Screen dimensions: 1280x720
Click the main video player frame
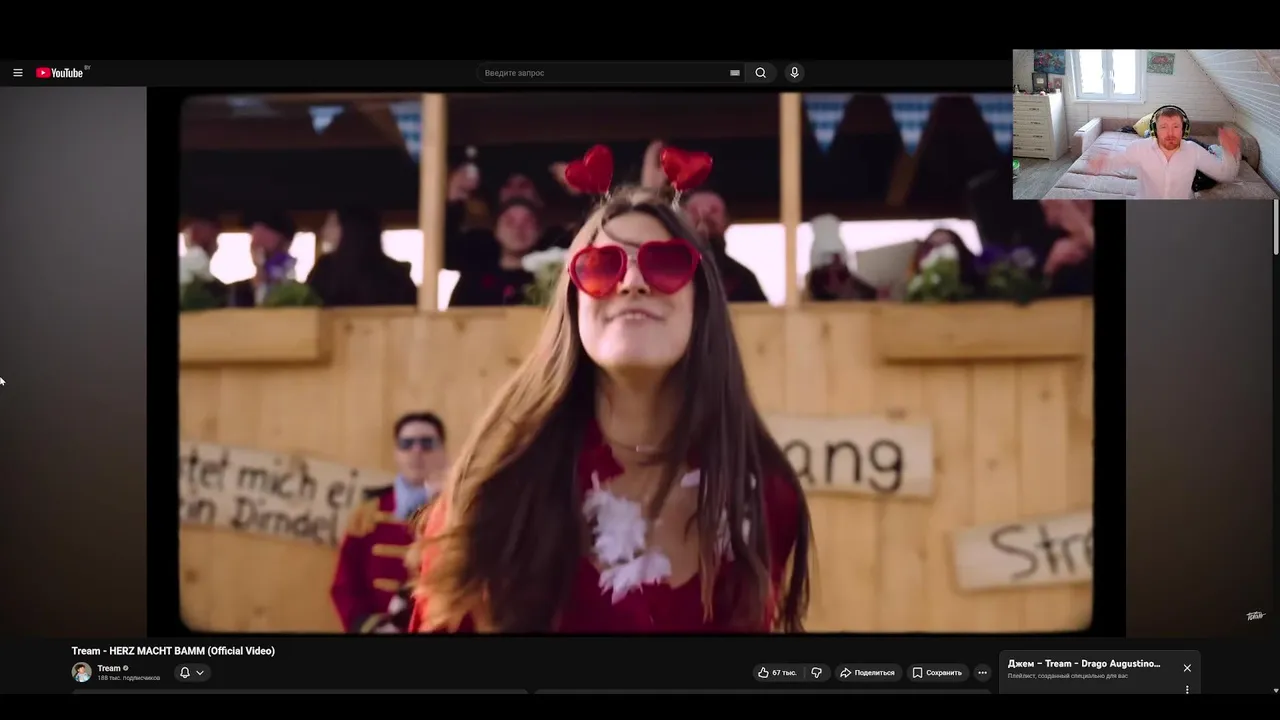[x=636, y=362]
